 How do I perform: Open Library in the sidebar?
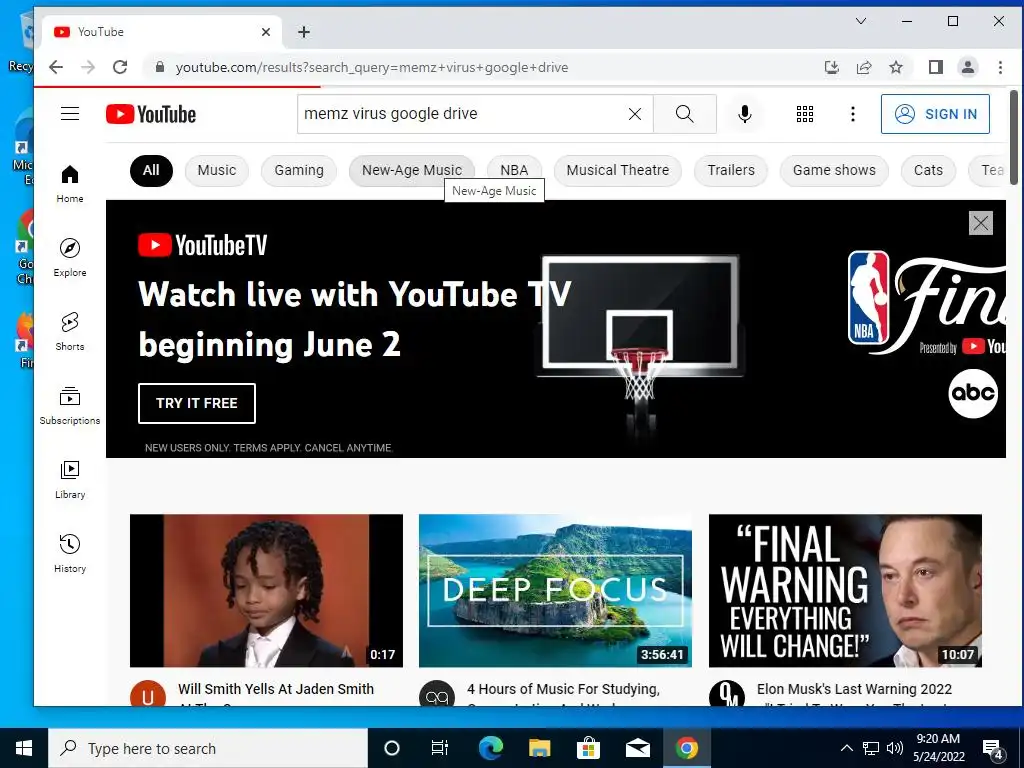point(70,480)
